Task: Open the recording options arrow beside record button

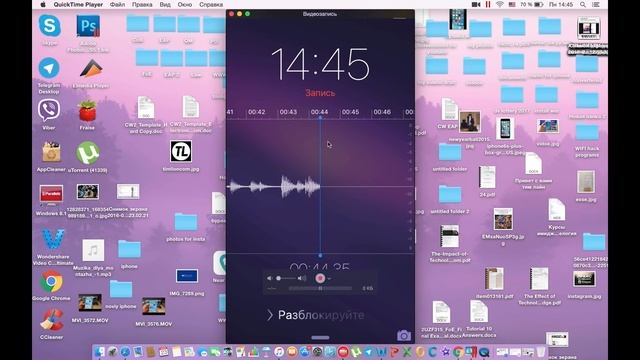Action: coord(329,279)
